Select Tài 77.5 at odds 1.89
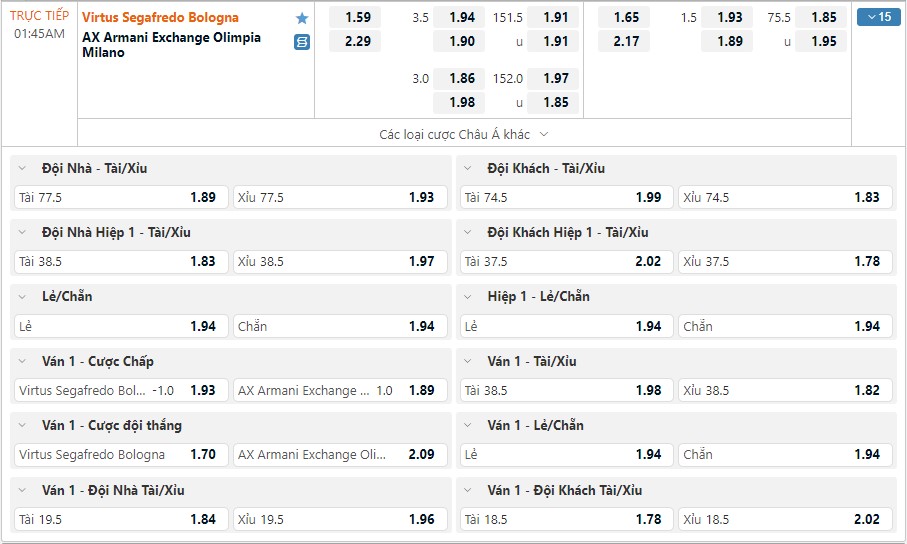The width and height of the screenshot is (907, 544). (x=121, y=197)
